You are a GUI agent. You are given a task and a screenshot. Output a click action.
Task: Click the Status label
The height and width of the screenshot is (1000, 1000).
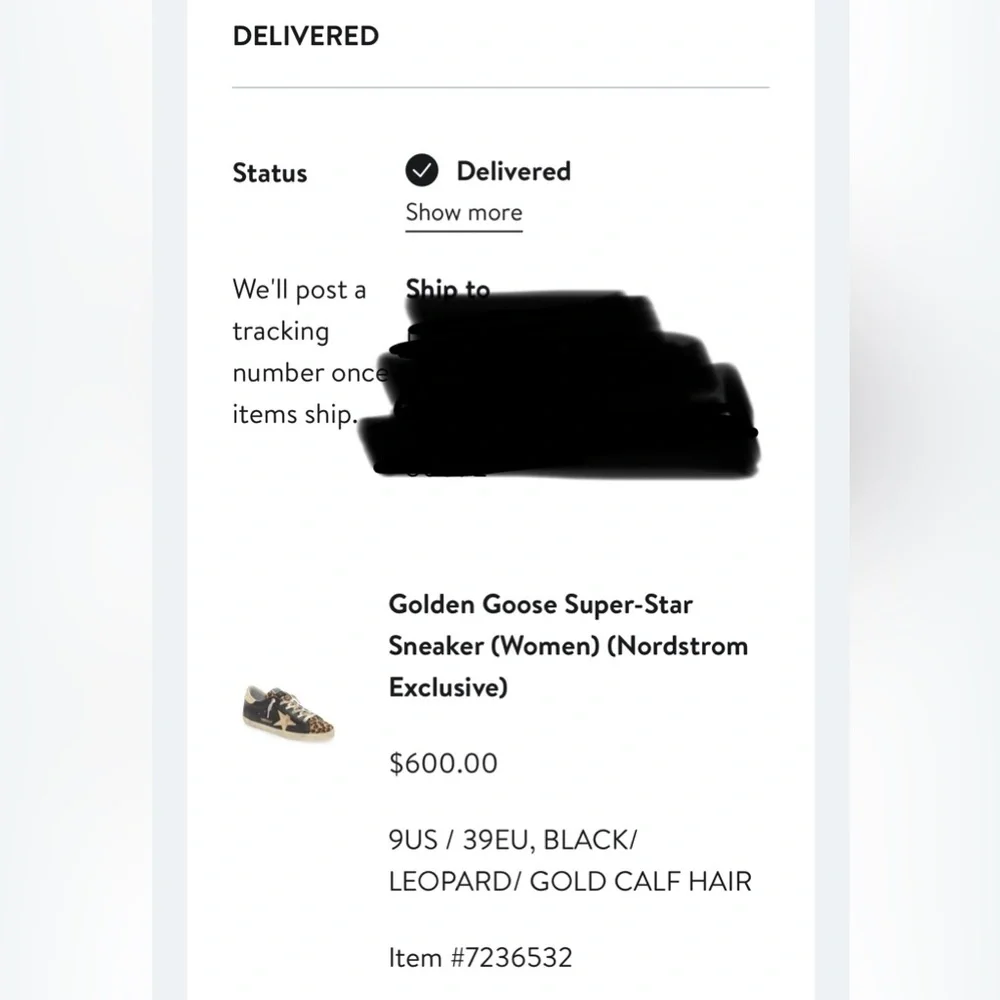[269, 173]
